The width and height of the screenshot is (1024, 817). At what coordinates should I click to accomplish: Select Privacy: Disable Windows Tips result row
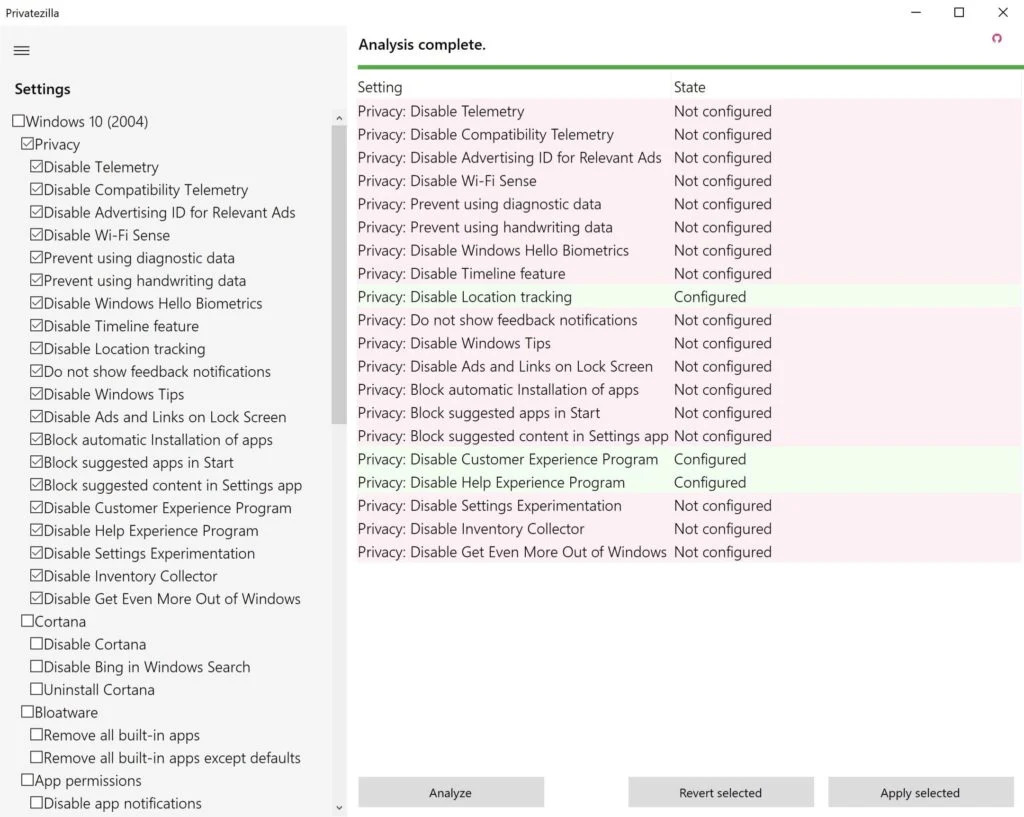690,343
